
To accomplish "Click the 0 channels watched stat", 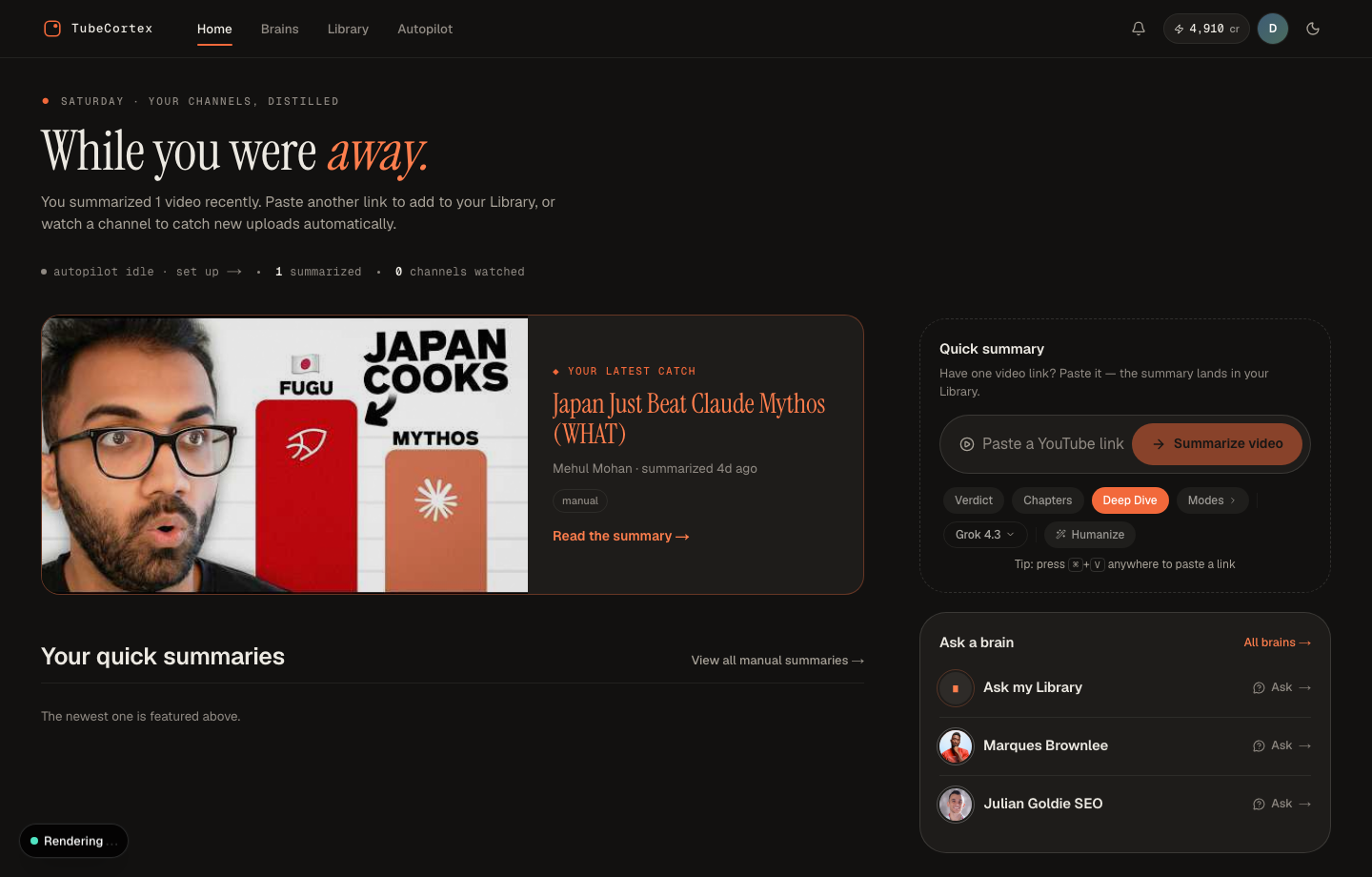I will tap(460, 272).
